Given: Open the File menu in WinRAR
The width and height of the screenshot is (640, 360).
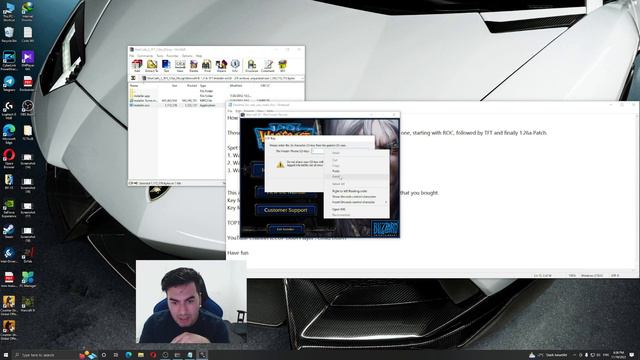Looking at the screenshot, I should [x=132, y=56].
